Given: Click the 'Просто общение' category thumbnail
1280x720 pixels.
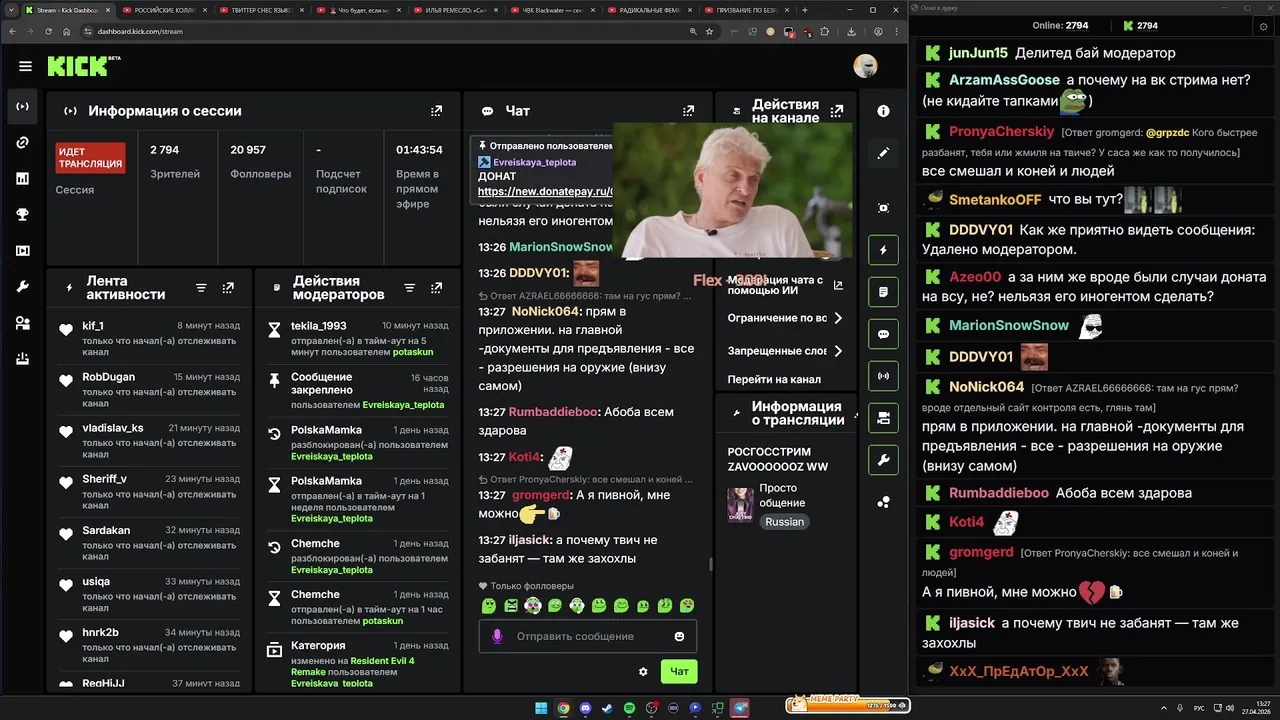Looking at the screenshot, I should (x=740, y=505).
